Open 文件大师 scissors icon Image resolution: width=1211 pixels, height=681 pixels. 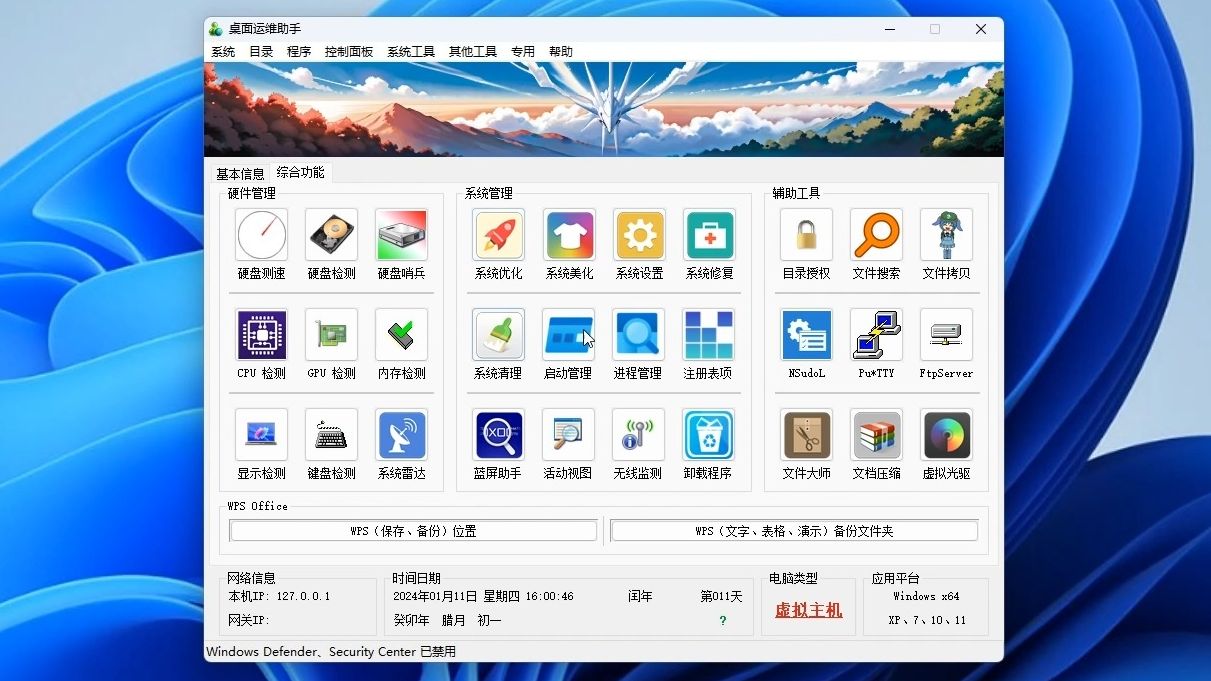(807, 435)
